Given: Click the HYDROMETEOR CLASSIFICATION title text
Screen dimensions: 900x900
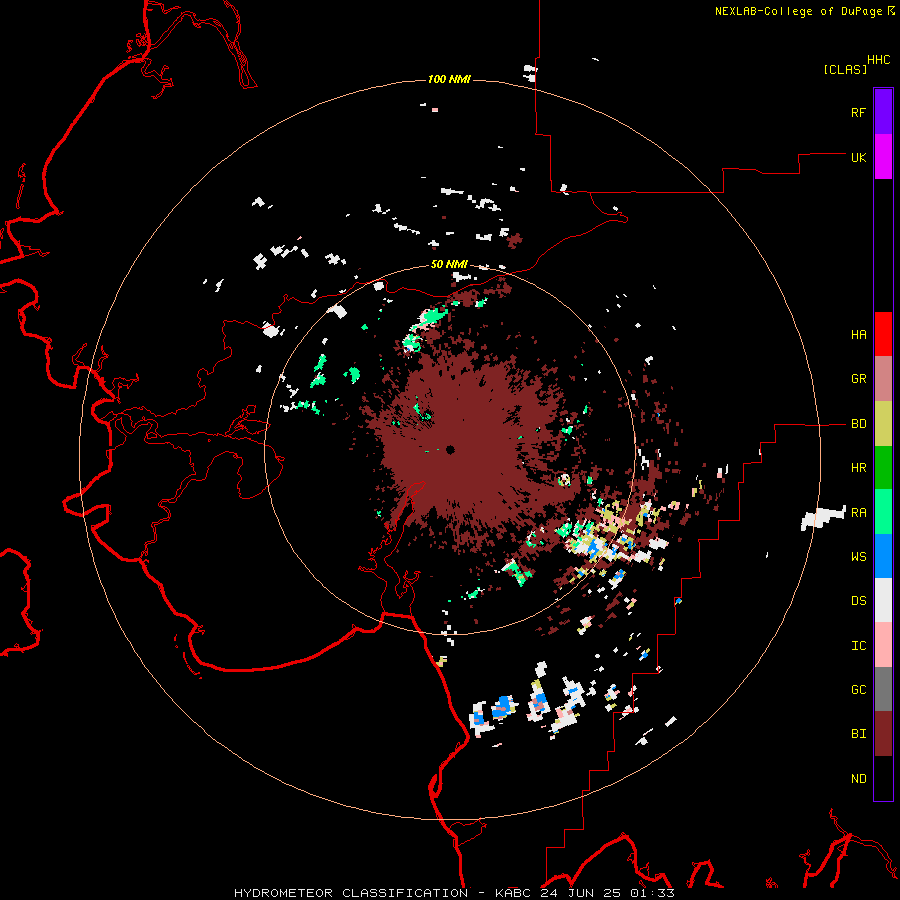Looking at the screenshot, I should (x=351, y=893).
